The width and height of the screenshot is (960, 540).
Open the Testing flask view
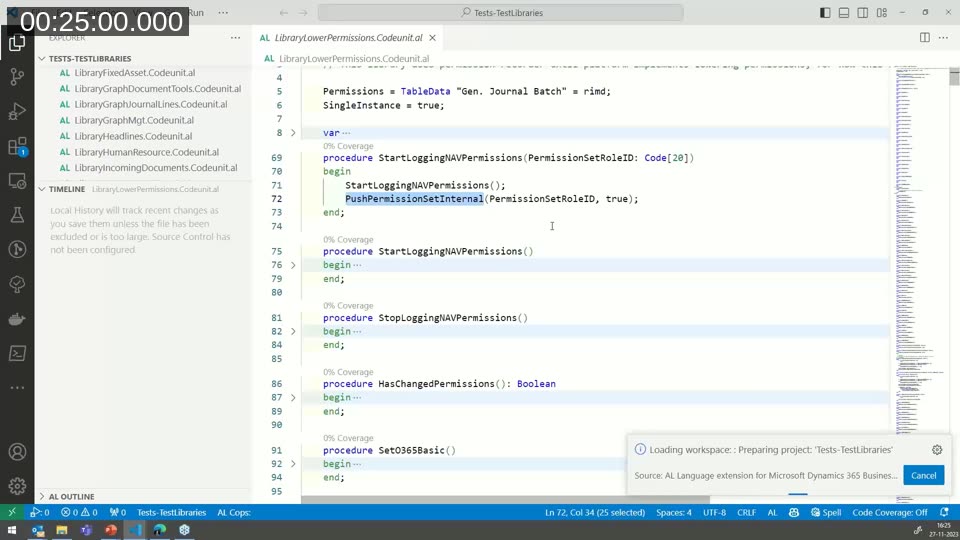coord(17,215)
